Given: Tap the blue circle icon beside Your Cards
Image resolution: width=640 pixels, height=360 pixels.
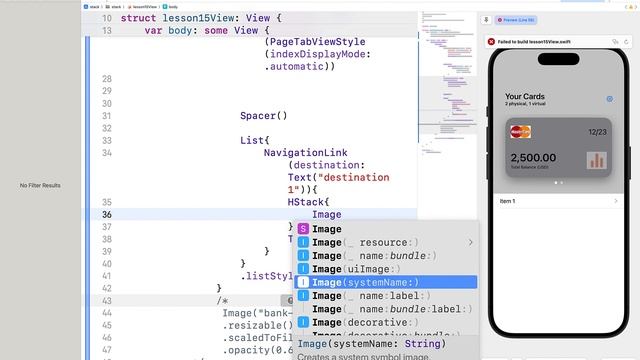Looking at the screenshot, I should [x=610, y=99].
